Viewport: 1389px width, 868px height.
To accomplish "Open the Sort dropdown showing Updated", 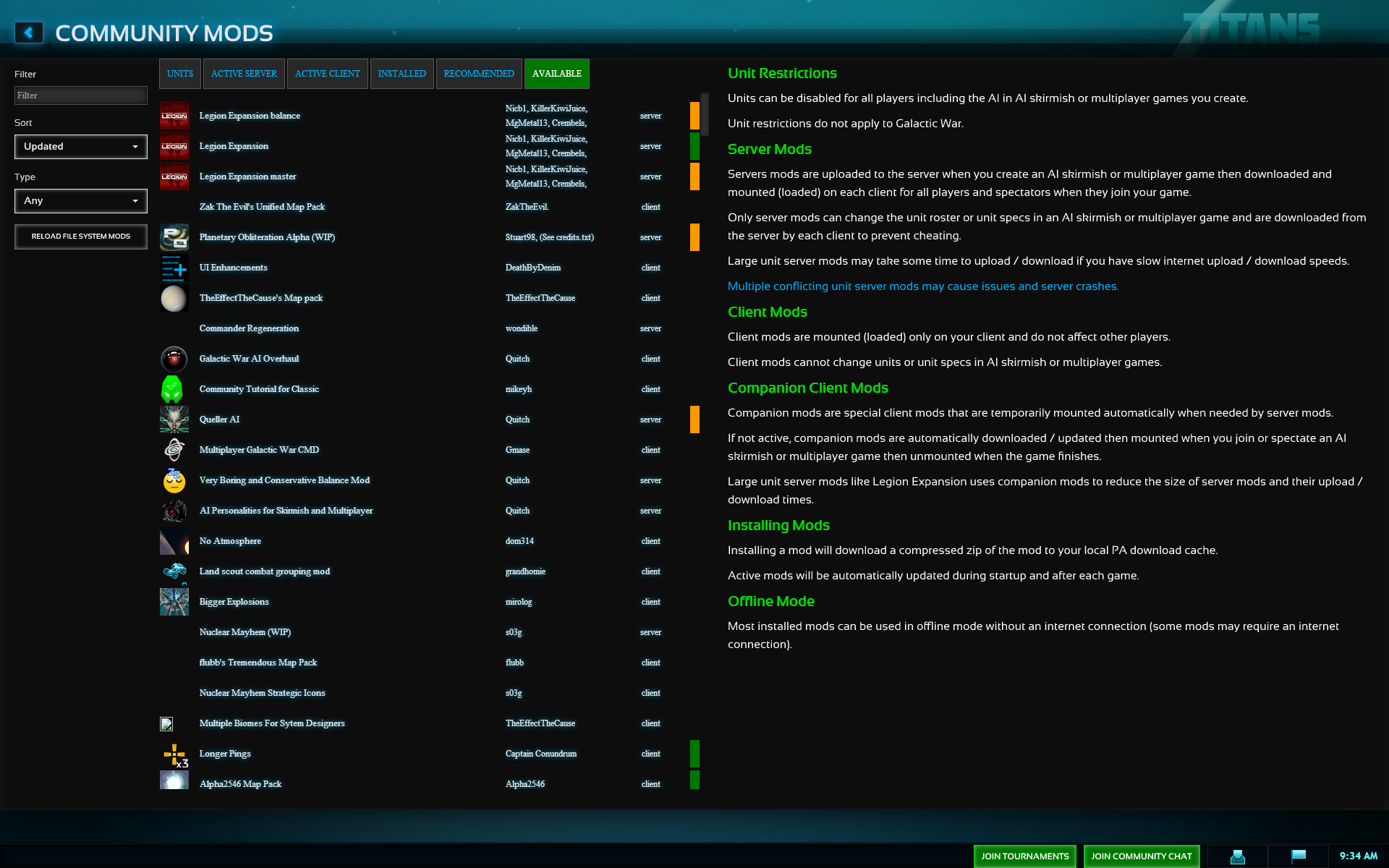I will tap(81, 147).
